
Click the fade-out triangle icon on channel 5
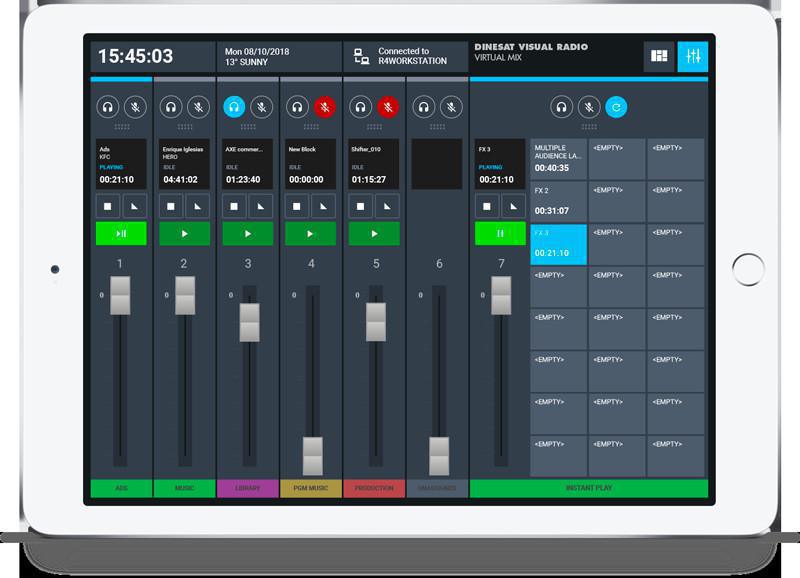(x=389, y=205)
